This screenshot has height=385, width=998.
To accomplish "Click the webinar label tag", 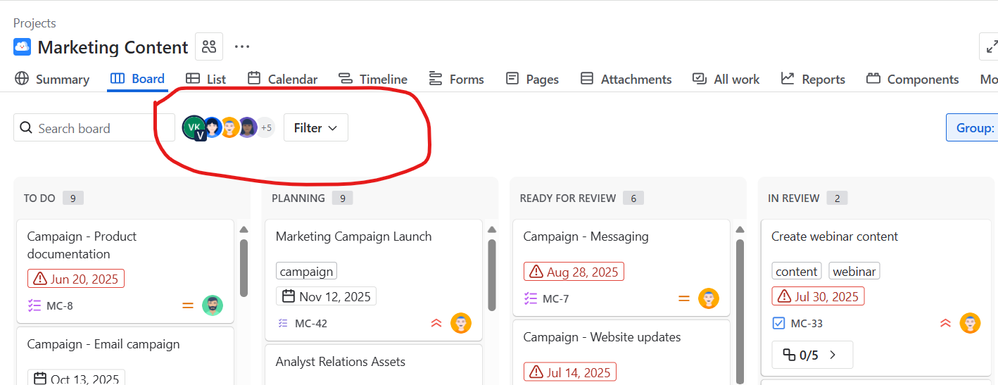I will coord(854,271).
